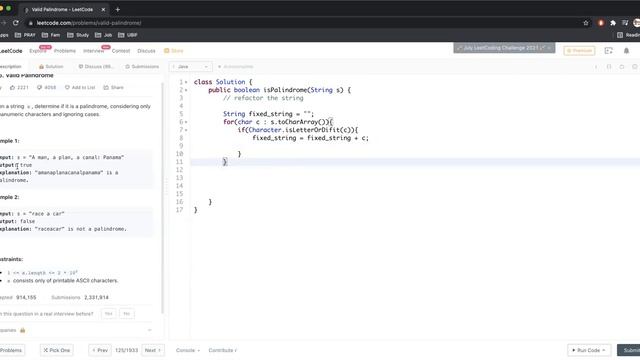Open the Discuss navigation item
Viewport: 640px width, 360px height.
(146, 51)
